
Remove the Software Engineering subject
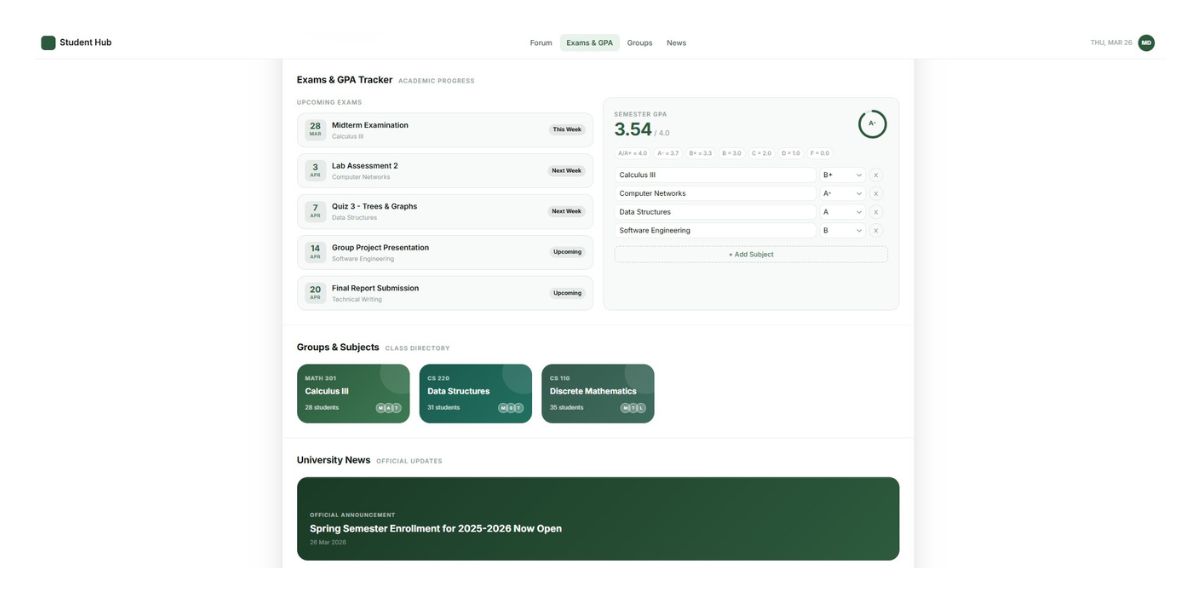click(878, 230)
